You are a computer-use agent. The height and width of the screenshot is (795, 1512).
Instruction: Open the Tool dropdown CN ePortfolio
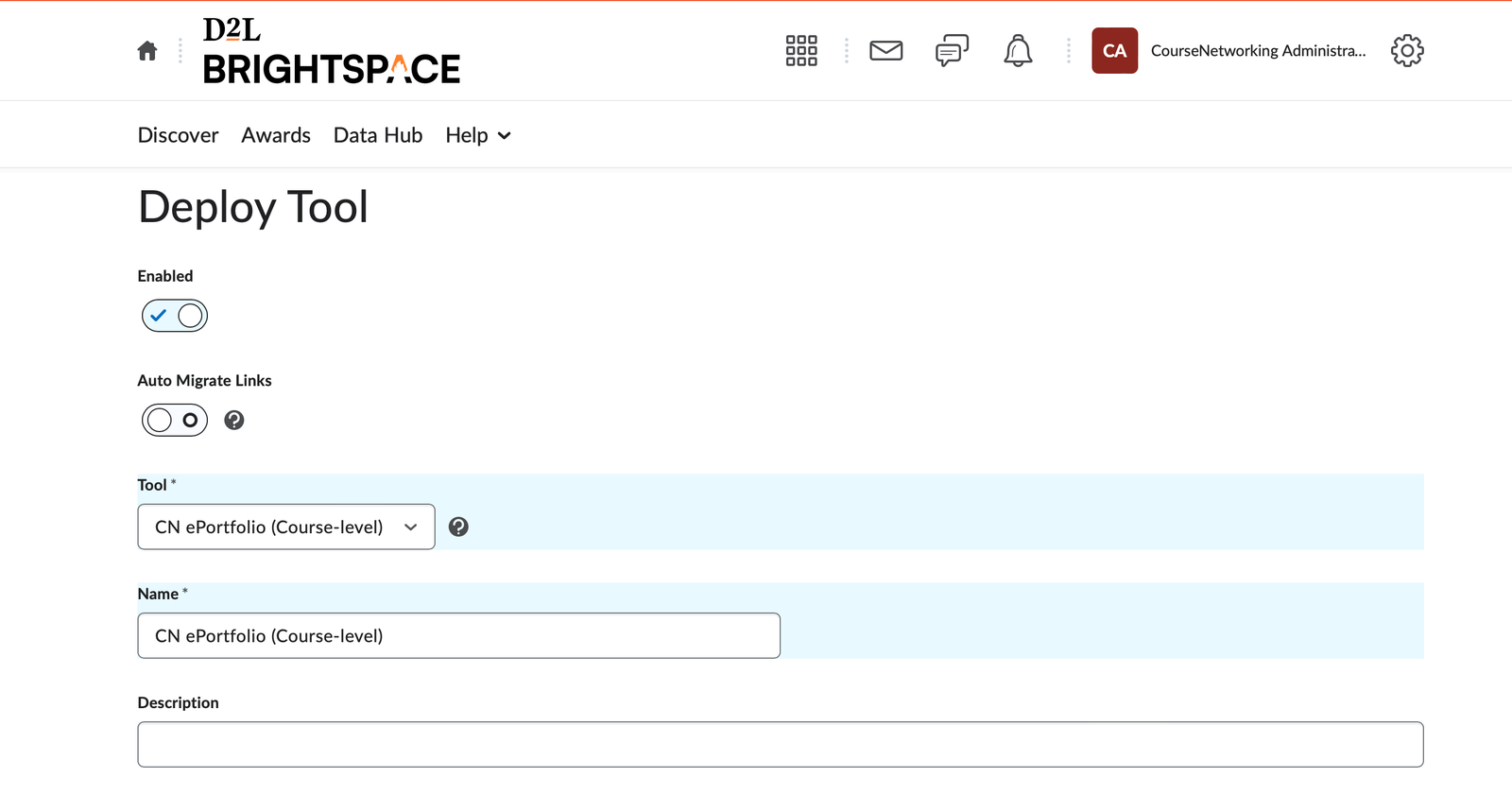(286, 527)
